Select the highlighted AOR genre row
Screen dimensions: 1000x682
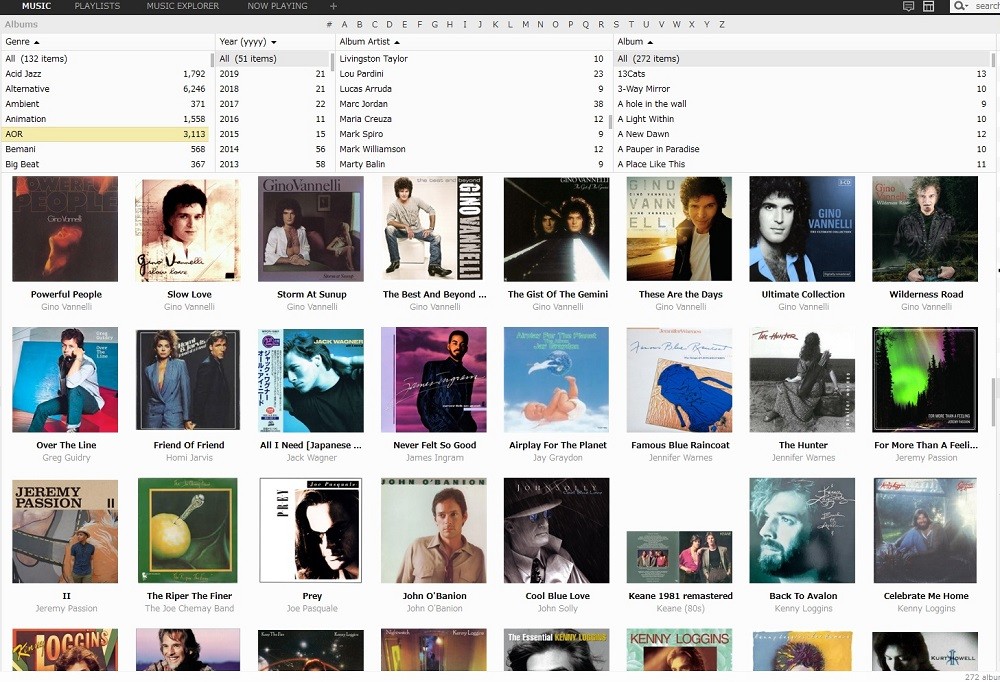click(105, 134)
